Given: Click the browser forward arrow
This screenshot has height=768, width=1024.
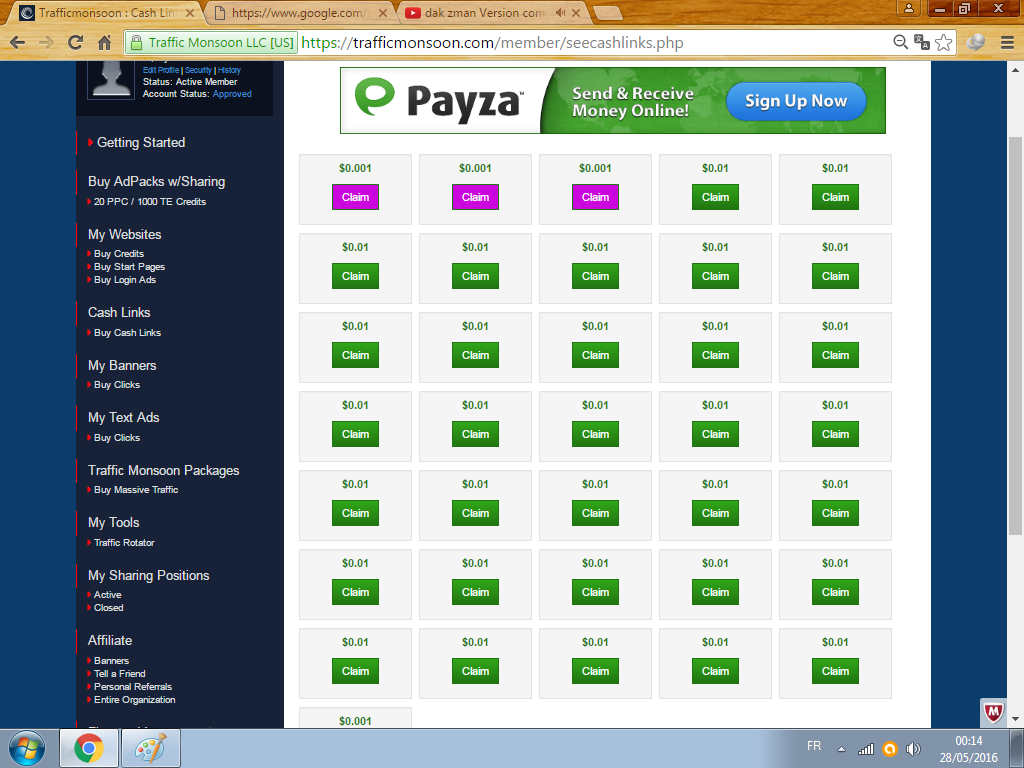Looking at the screenshot, I should pos(46,43).
